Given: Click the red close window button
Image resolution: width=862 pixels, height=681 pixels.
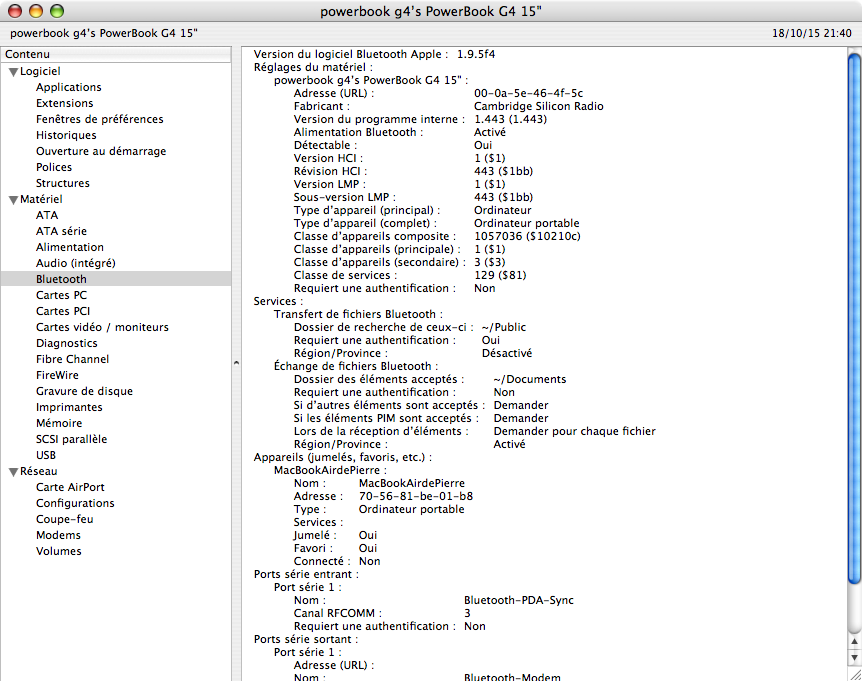Looking at the screenshot, I should pos(15,11).
